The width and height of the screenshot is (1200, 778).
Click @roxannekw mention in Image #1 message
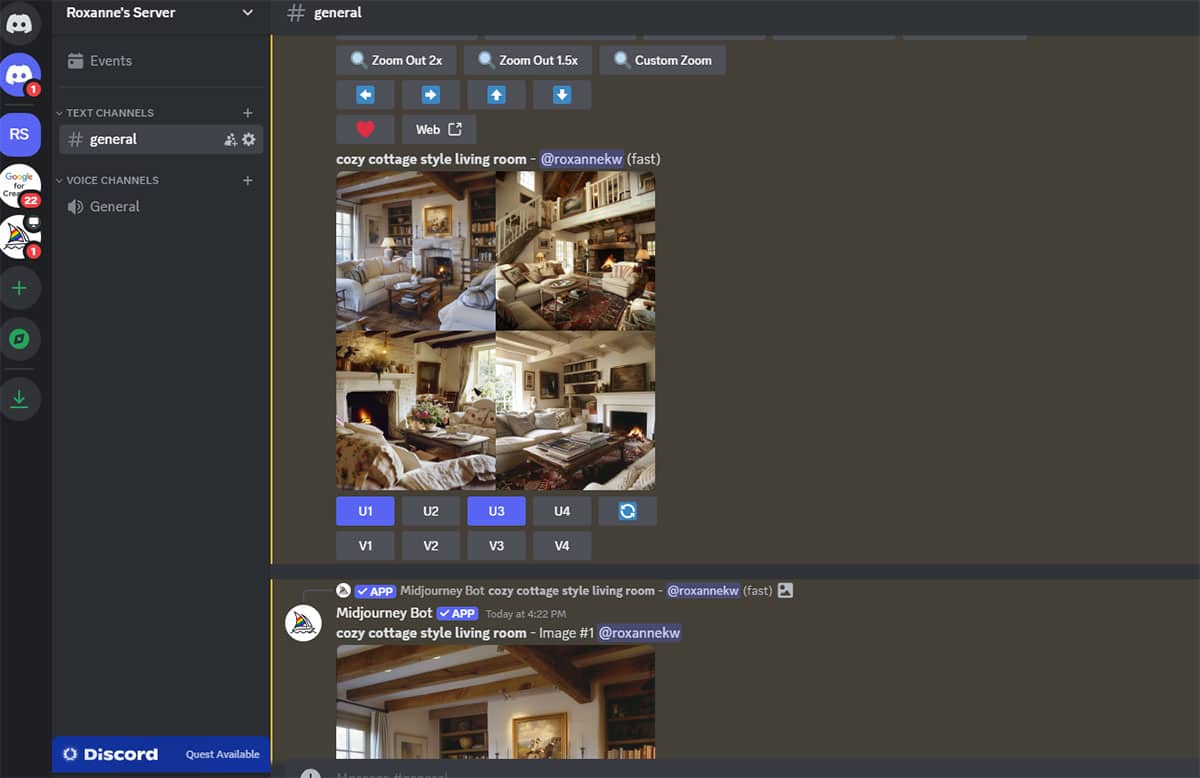[639, 633]
